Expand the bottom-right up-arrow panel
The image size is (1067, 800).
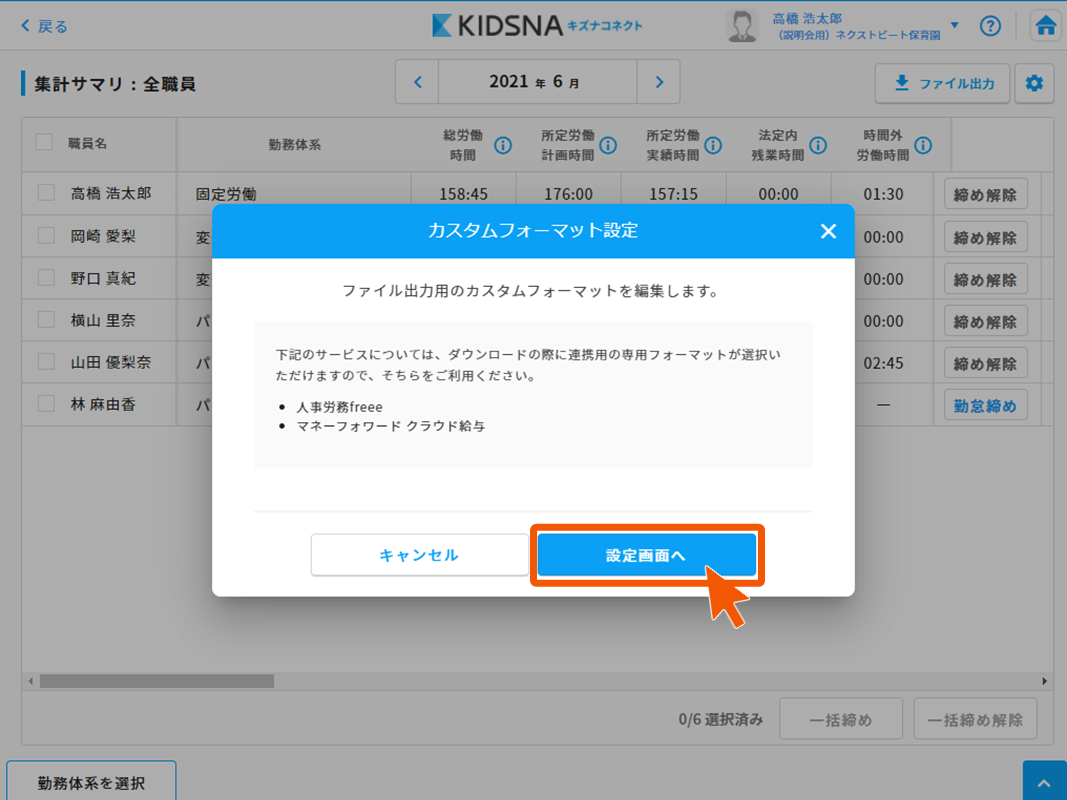click(1044, 783)
